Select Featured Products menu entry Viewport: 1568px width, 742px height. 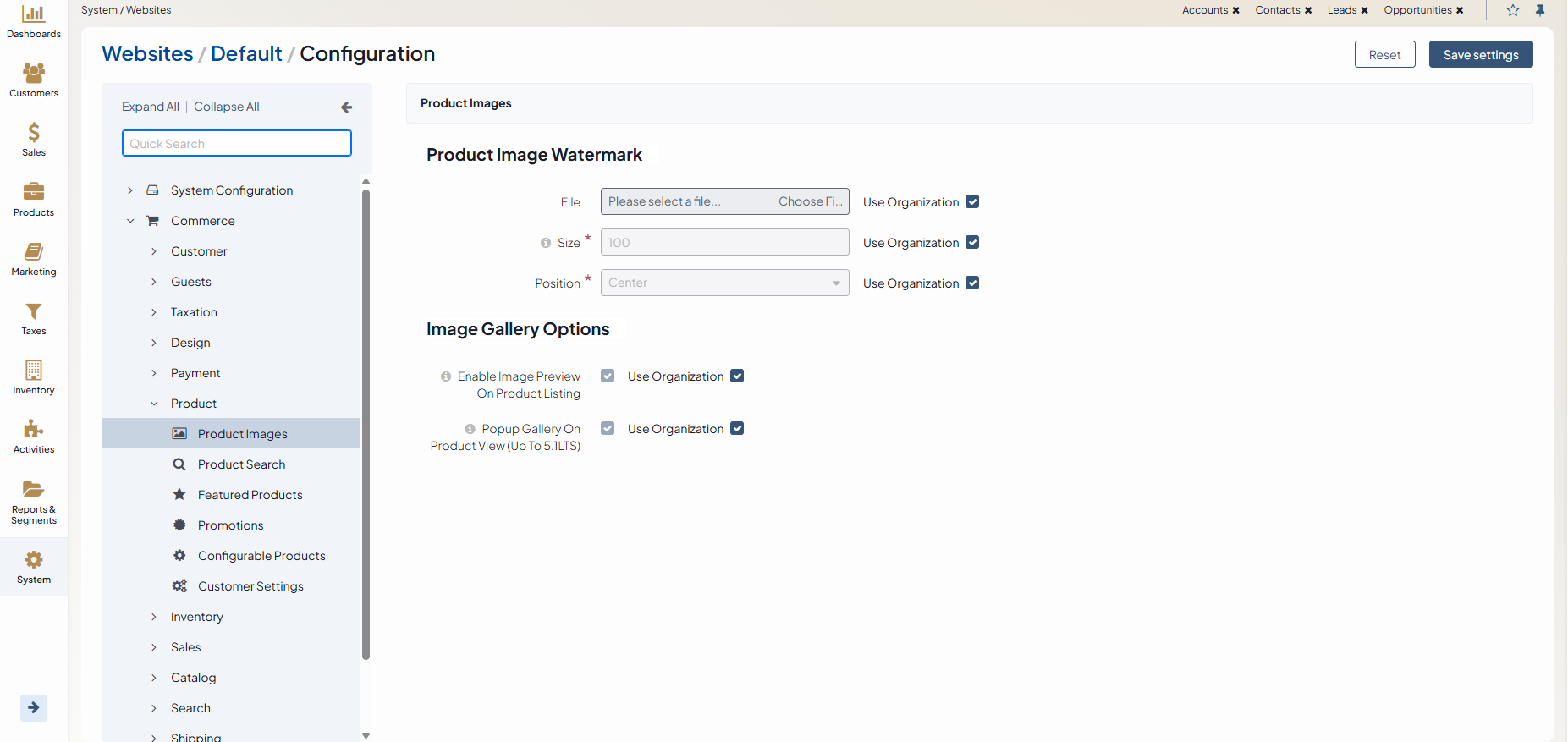tap(250, 495)
